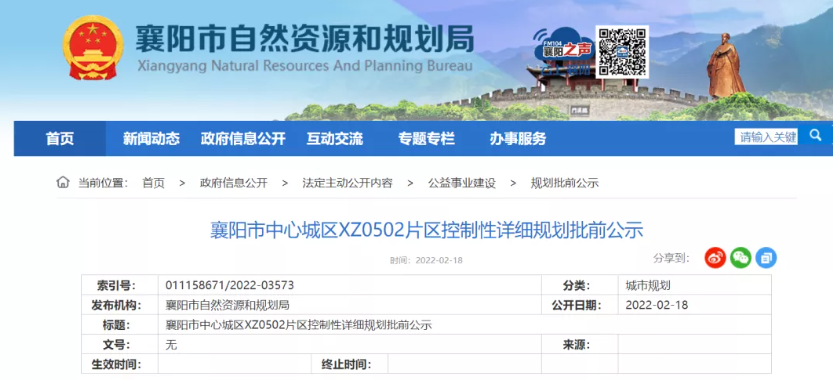This screenshot has height=383, width=833.
Task: Click the blue copy share icon
Action: [766, 258]
